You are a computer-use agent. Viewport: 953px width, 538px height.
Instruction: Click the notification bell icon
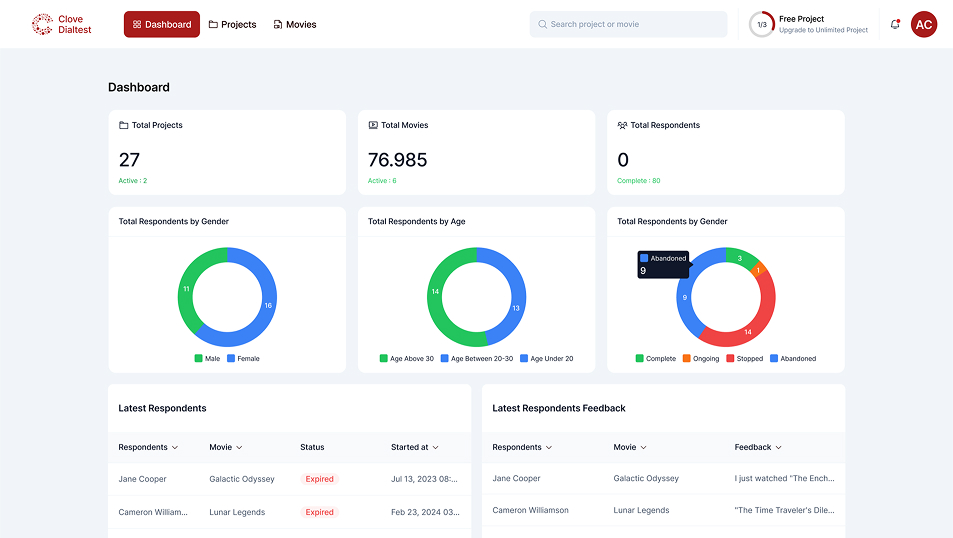[x=895, y=24]
